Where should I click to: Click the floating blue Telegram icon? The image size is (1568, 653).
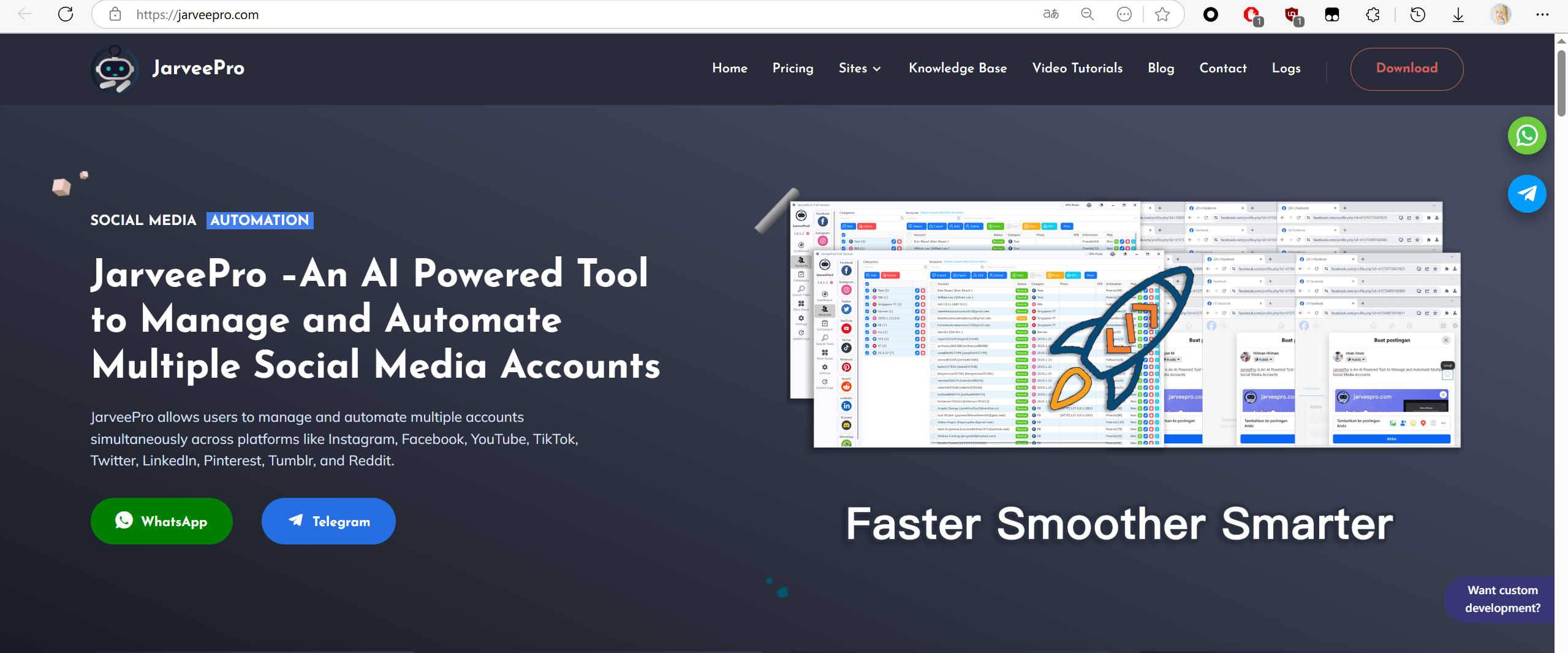pos(1527,194)
